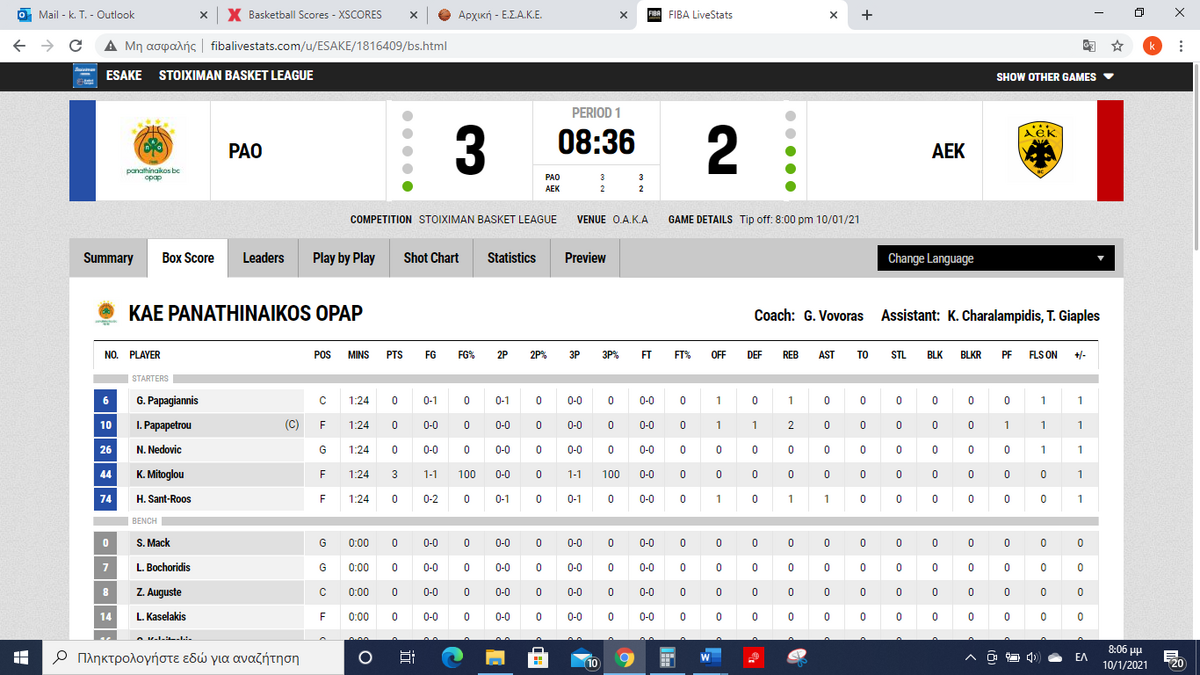1200x675 pixels.
Task: Open Microsoft Store from the taskbar
Action: [x=538, y=657]
